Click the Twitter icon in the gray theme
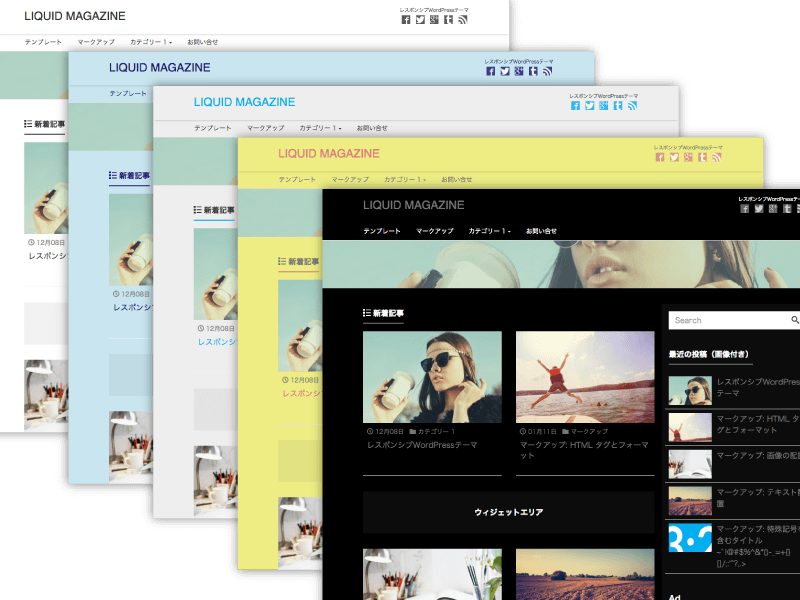800x600 pixels. click(589, 106)
